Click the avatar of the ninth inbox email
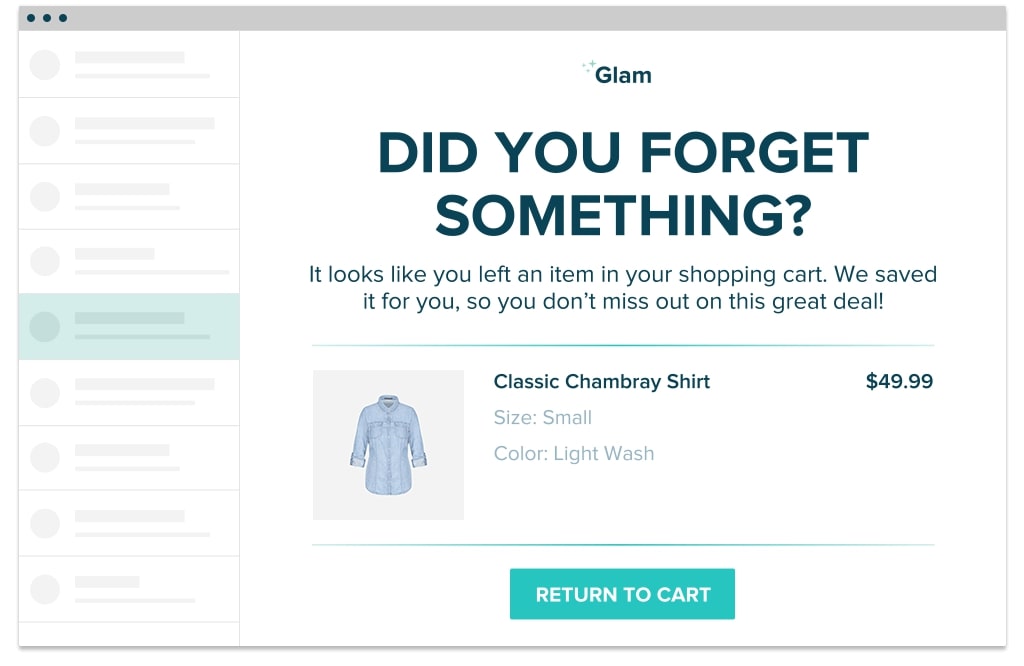1024x666 pixels. 45,589
